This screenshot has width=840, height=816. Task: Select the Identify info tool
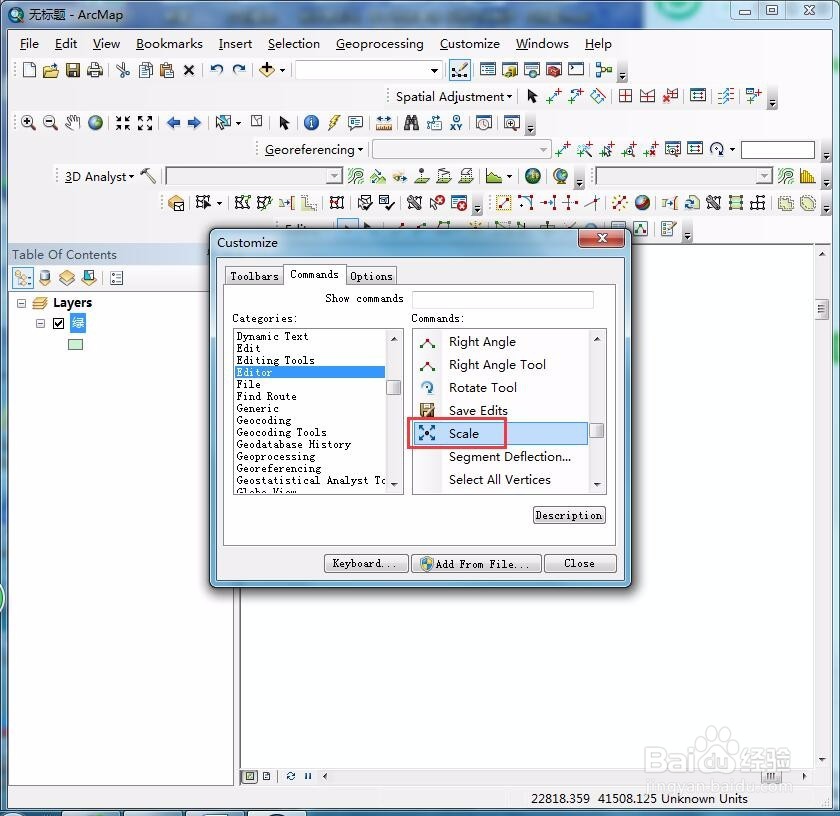click(x=311, y=123)
